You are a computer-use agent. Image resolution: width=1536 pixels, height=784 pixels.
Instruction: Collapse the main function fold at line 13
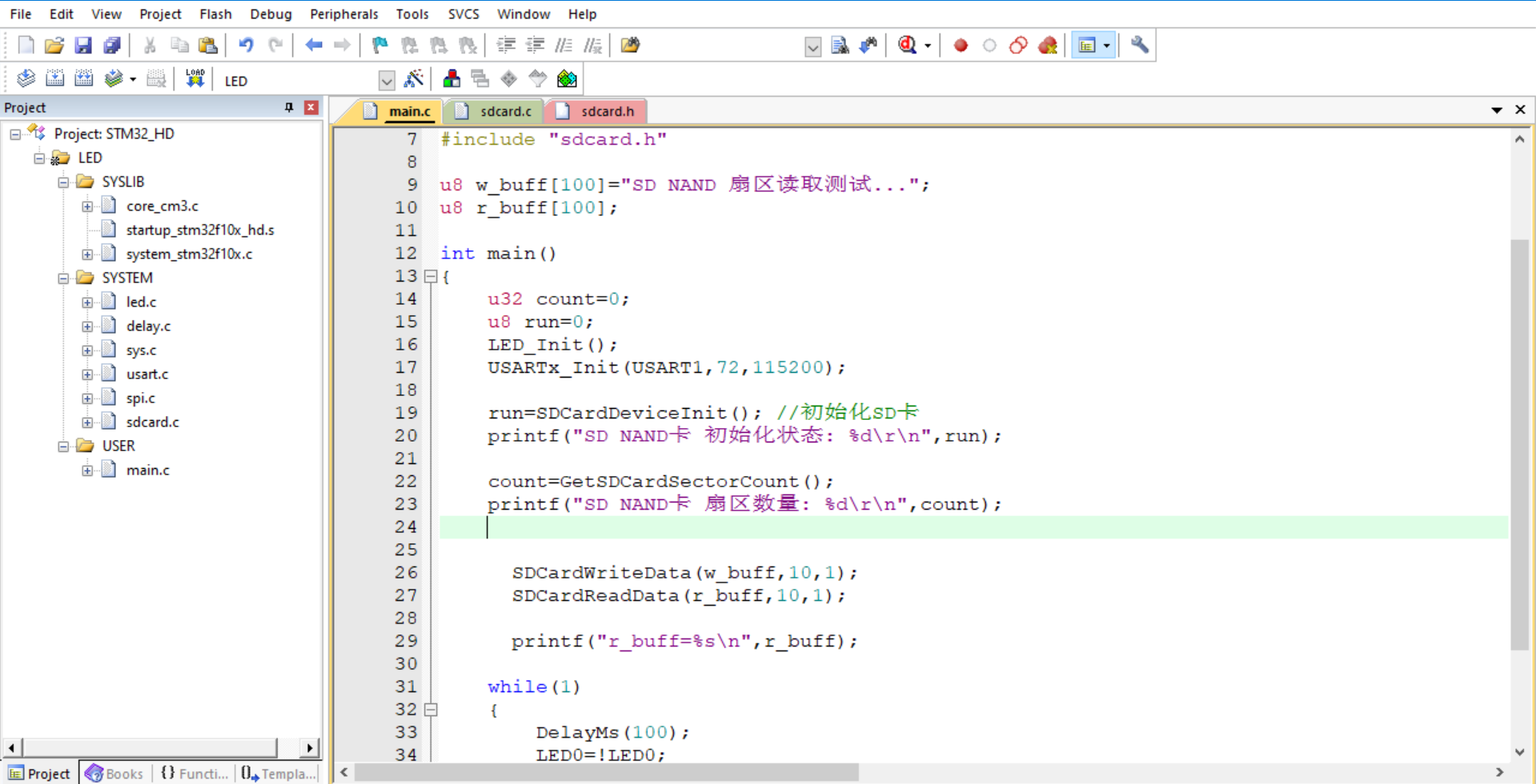pyautogui.click(x=431, y=277)
